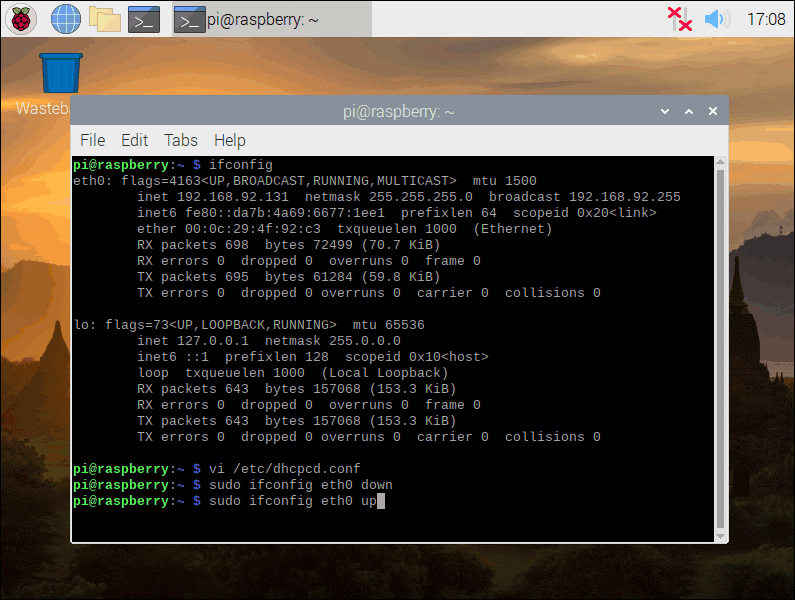This screenshot has height=600, width=795.
Task: Click the terminal title bar text
Action: coord(399,111)
